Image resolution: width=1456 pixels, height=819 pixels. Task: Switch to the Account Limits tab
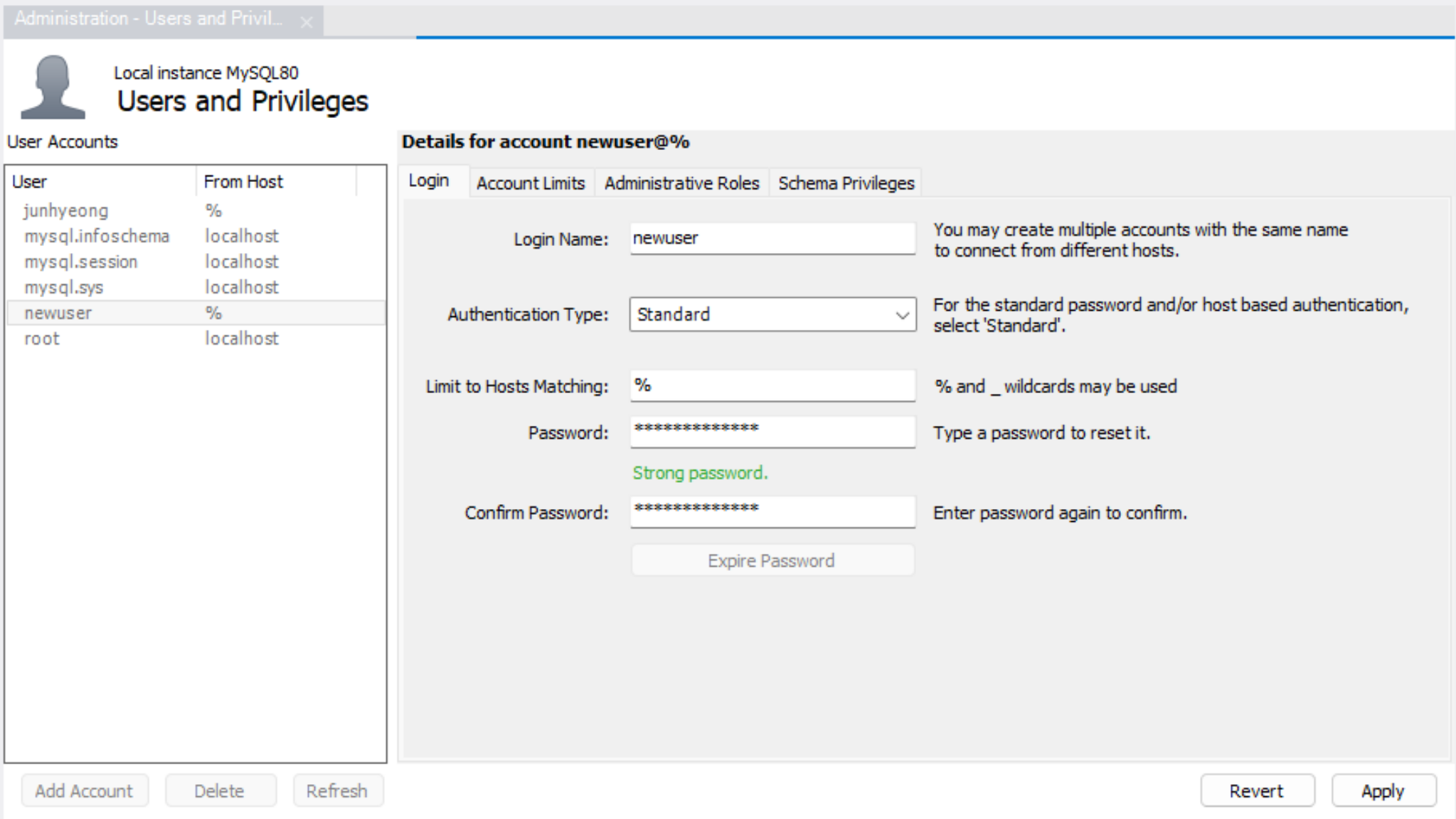531,183
